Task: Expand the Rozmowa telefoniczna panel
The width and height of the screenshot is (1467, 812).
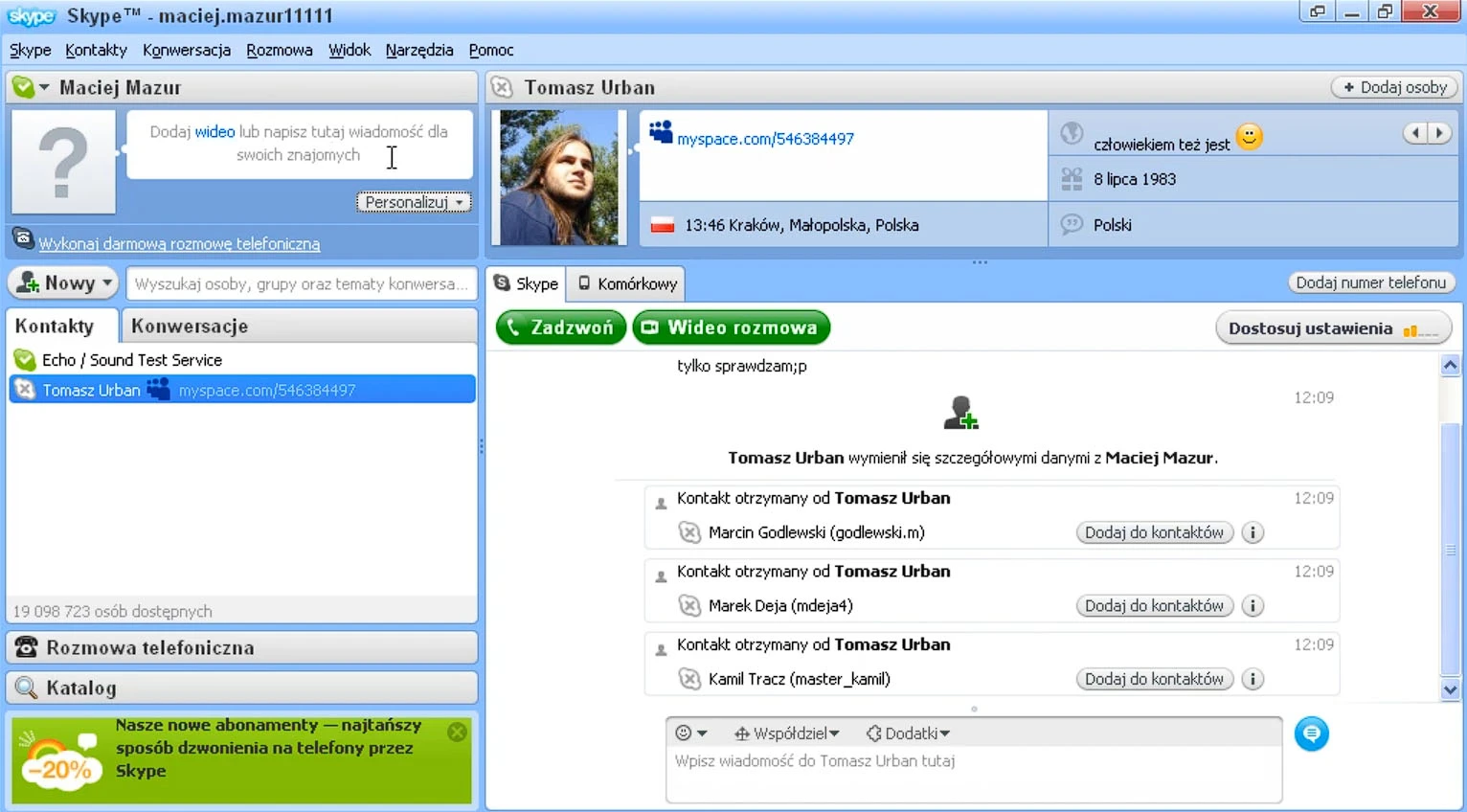Action: 242,647
